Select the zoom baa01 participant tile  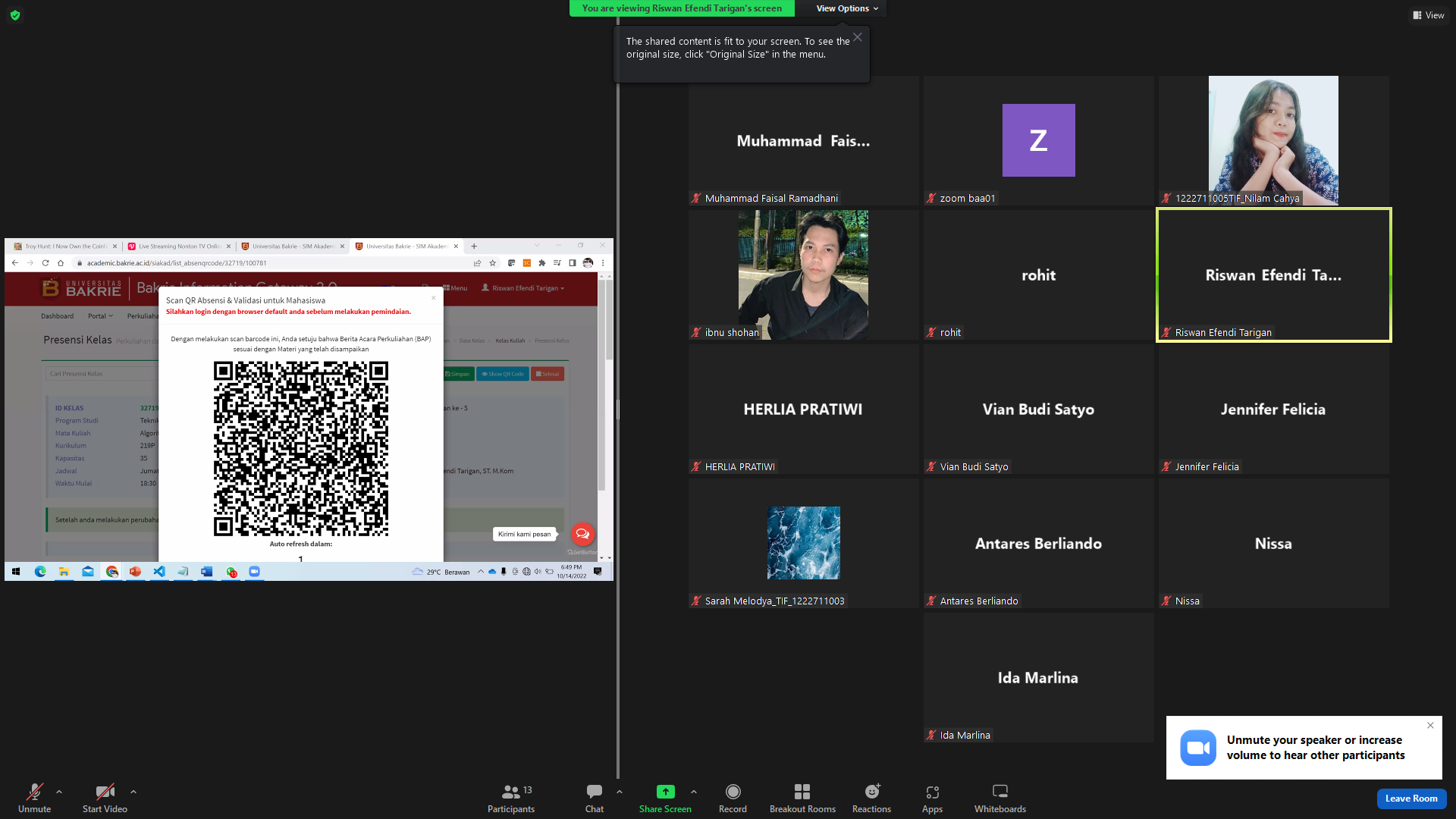1038,140
